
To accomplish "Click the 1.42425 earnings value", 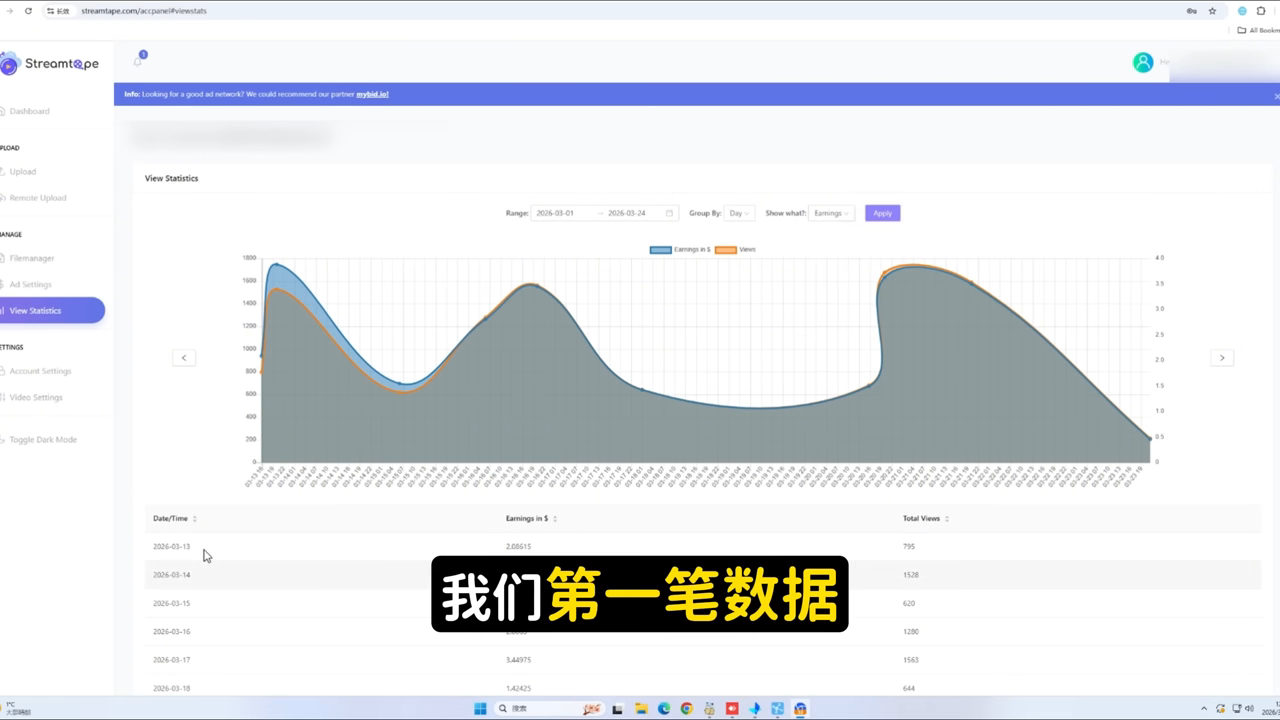I will 518,688.
